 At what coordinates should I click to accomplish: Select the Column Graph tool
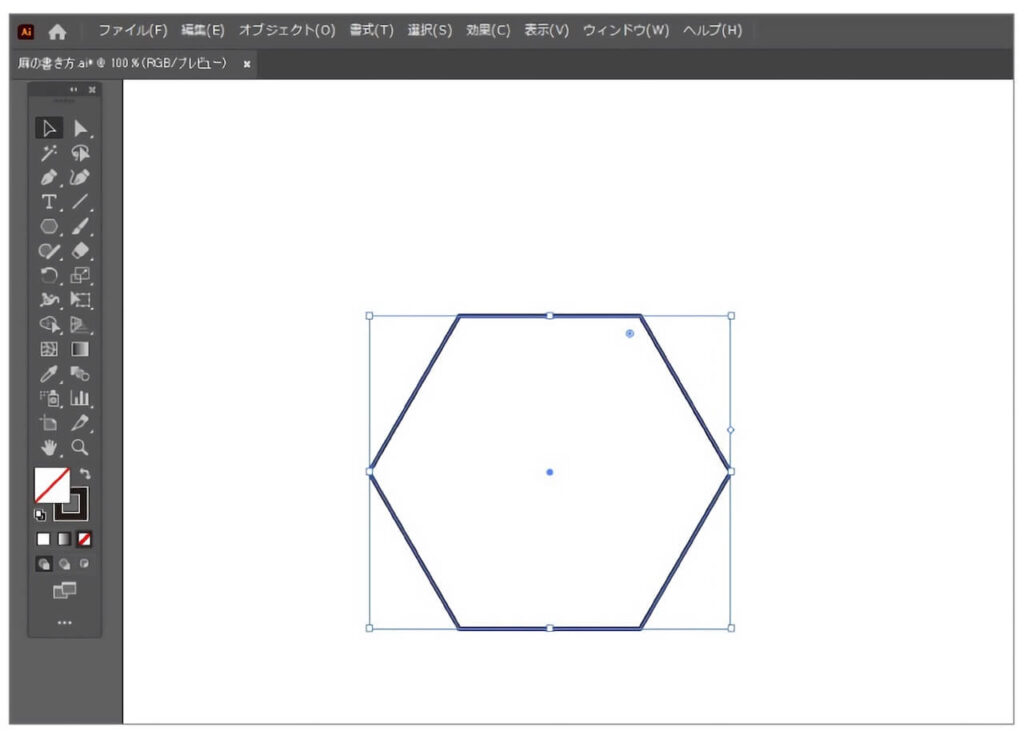pyautogui.click(x=80, y=399)
